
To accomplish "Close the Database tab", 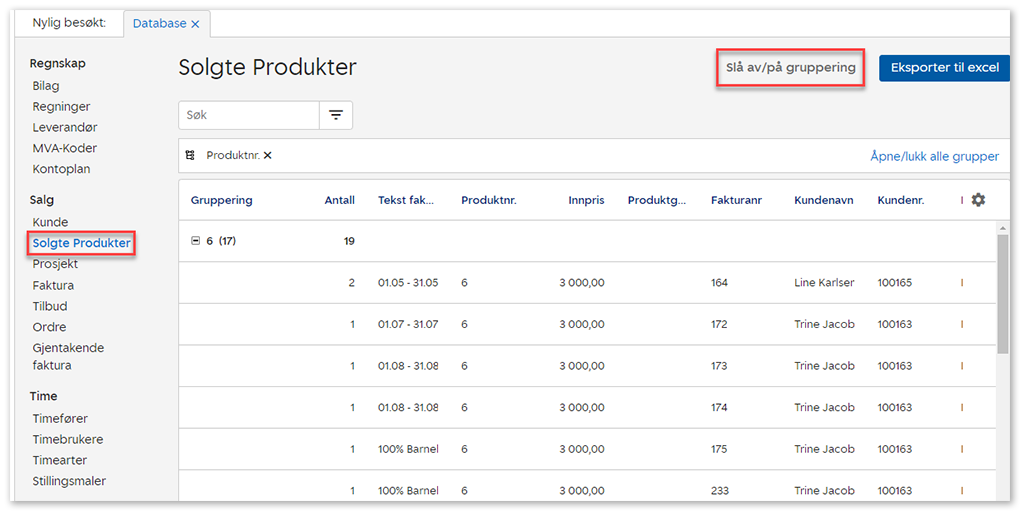I will (x=195, y=23).
